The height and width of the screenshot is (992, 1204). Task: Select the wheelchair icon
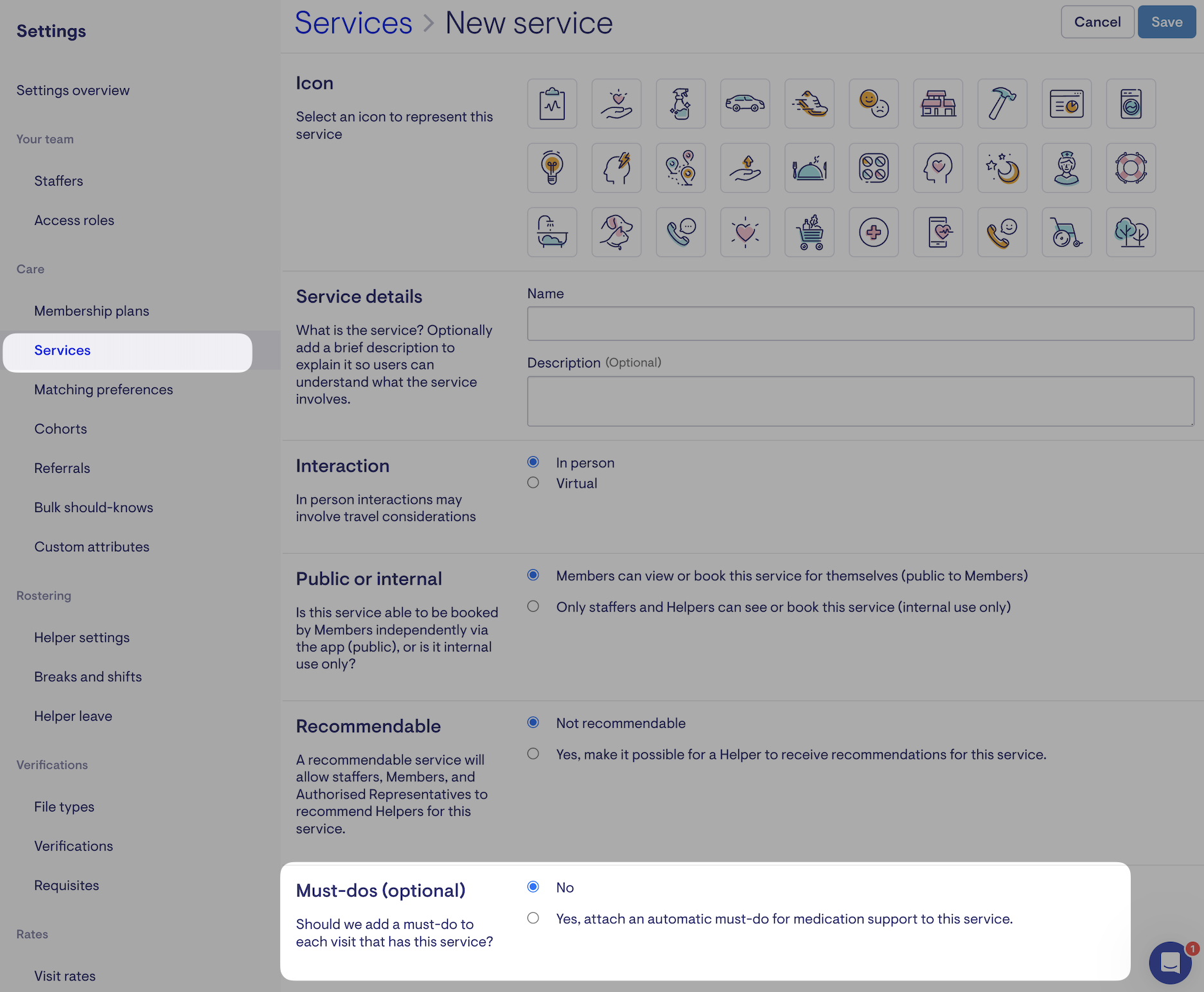(1066, 232)
